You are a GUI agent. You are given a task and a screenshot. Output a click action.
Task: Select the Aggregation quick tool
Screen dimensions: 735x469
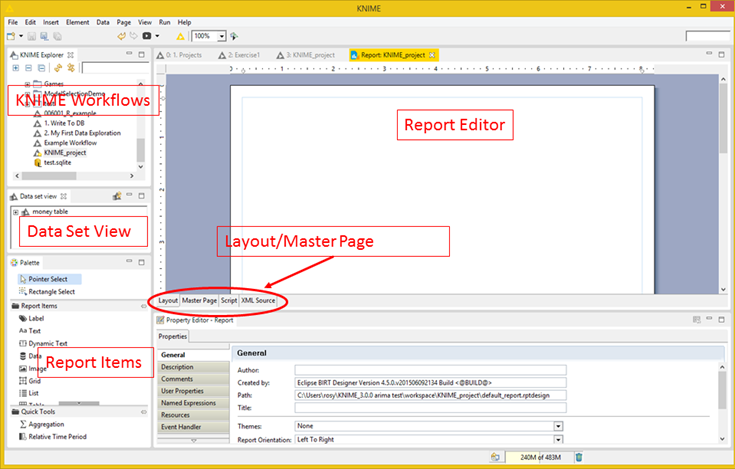click(42, 424)
